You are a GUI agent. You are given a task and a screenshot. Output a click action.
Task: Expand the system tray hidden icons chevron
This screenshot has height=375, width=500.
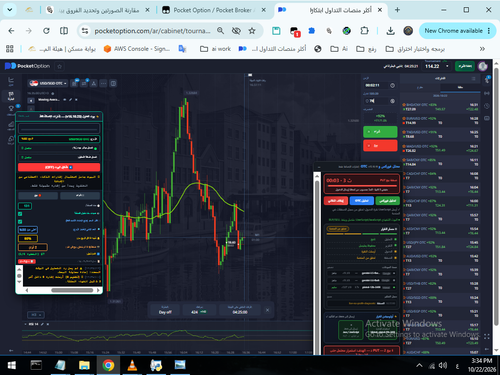(x=419, y=366)
